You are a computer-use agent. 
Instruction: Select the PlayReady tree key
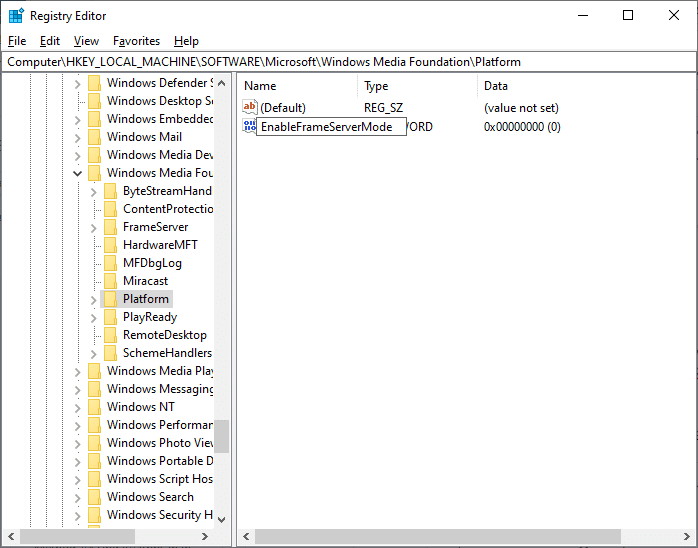(x=150, y=317)
